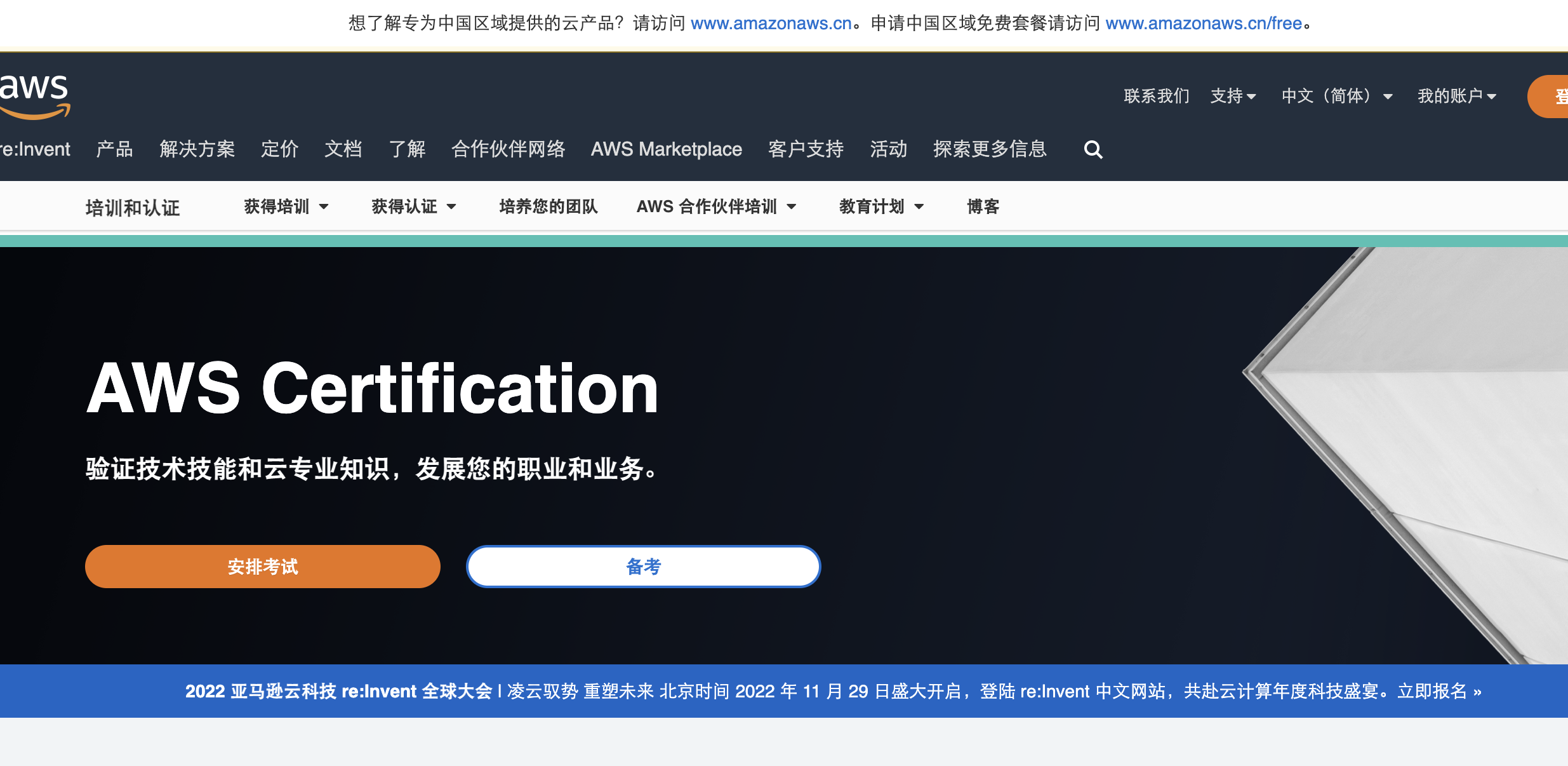Screen dimensions: 1568x766
Task: Open AWS Marketplace menu item
Action: (x=667, y=149)
